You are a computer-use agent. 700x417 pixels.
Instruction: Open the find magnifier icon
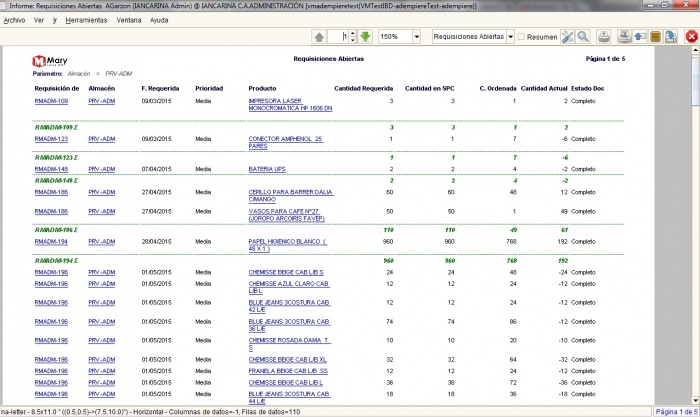coord(583,37)
